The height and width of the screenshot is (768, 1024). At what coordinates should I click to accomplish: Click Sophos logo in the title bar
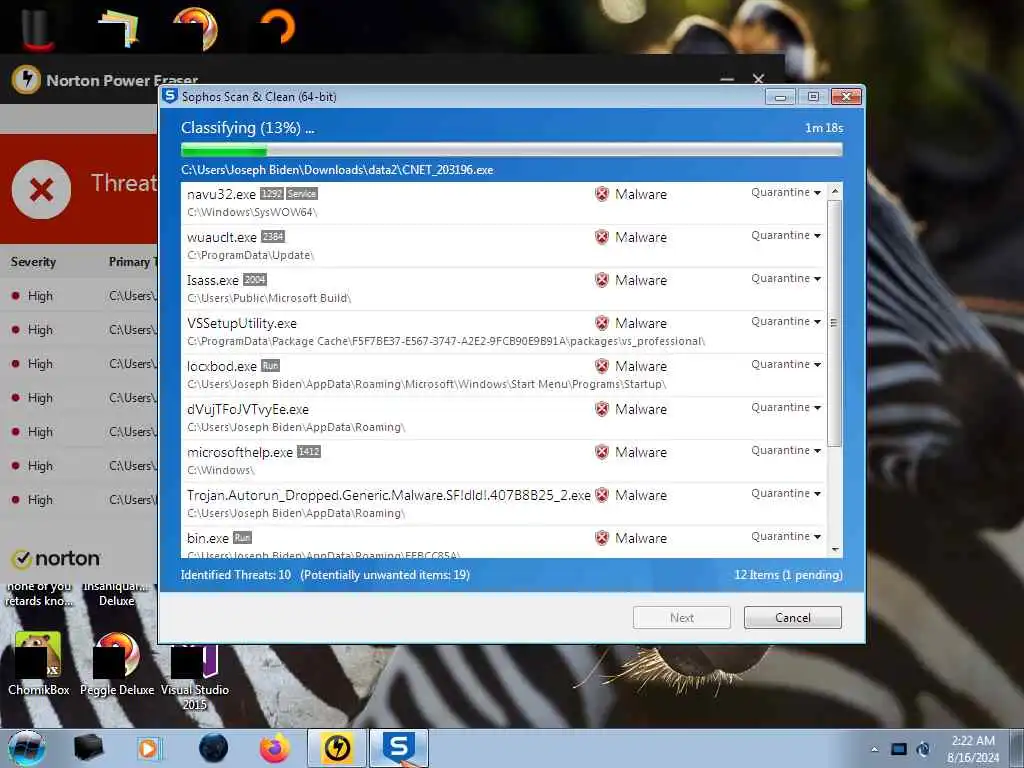click(170, 96)
